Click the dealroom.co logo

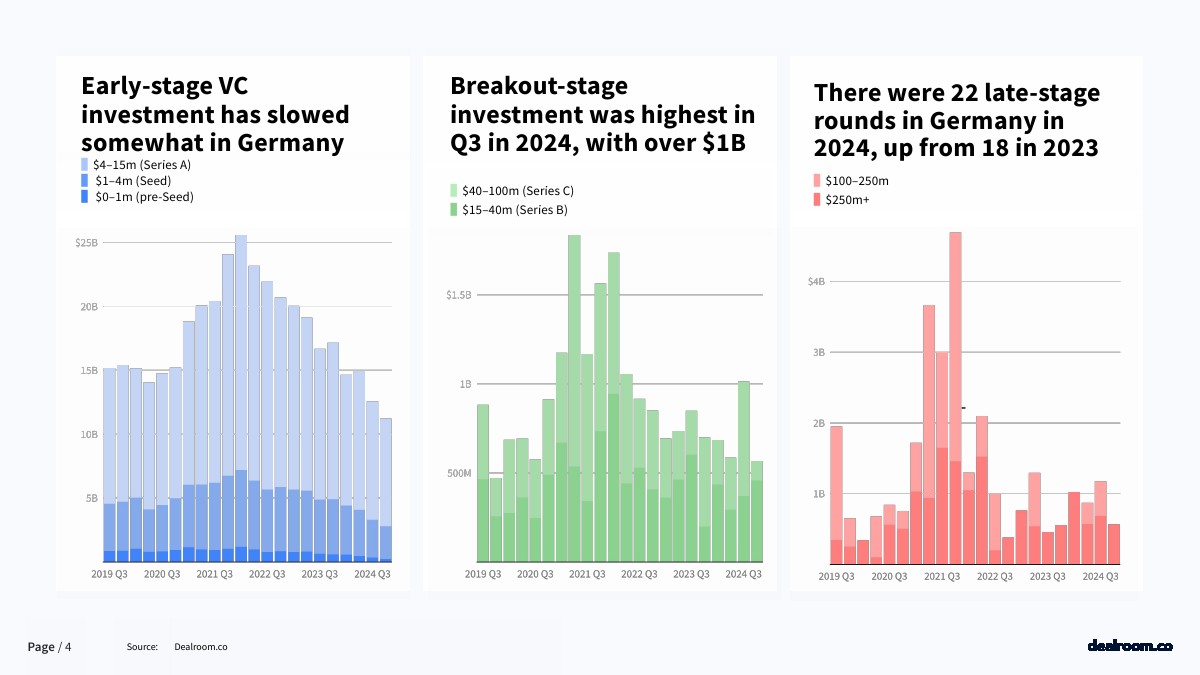pyautogui.click(x=1129, y=647)
